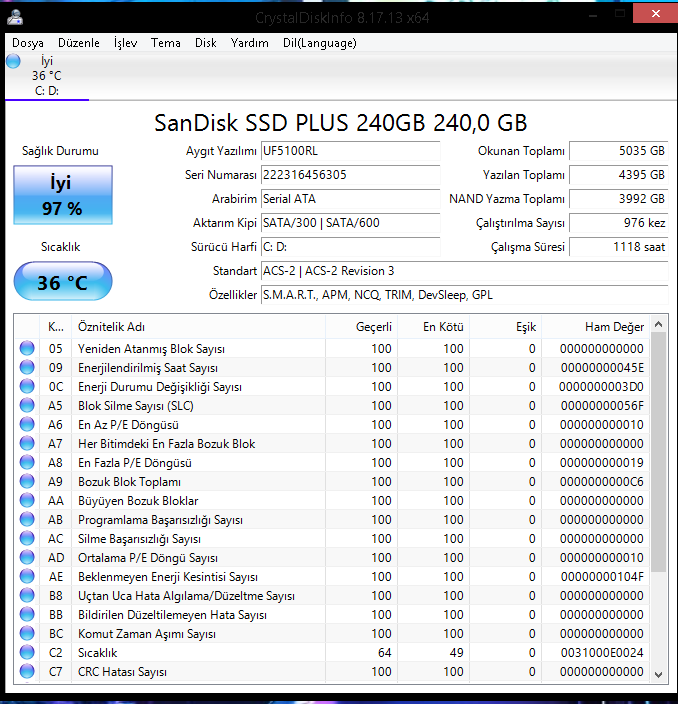Select row Enerjilendirilmiş Saat Sayısı
Screen dimensions: 678x704
pyautogui.click(x=332, y=367)
